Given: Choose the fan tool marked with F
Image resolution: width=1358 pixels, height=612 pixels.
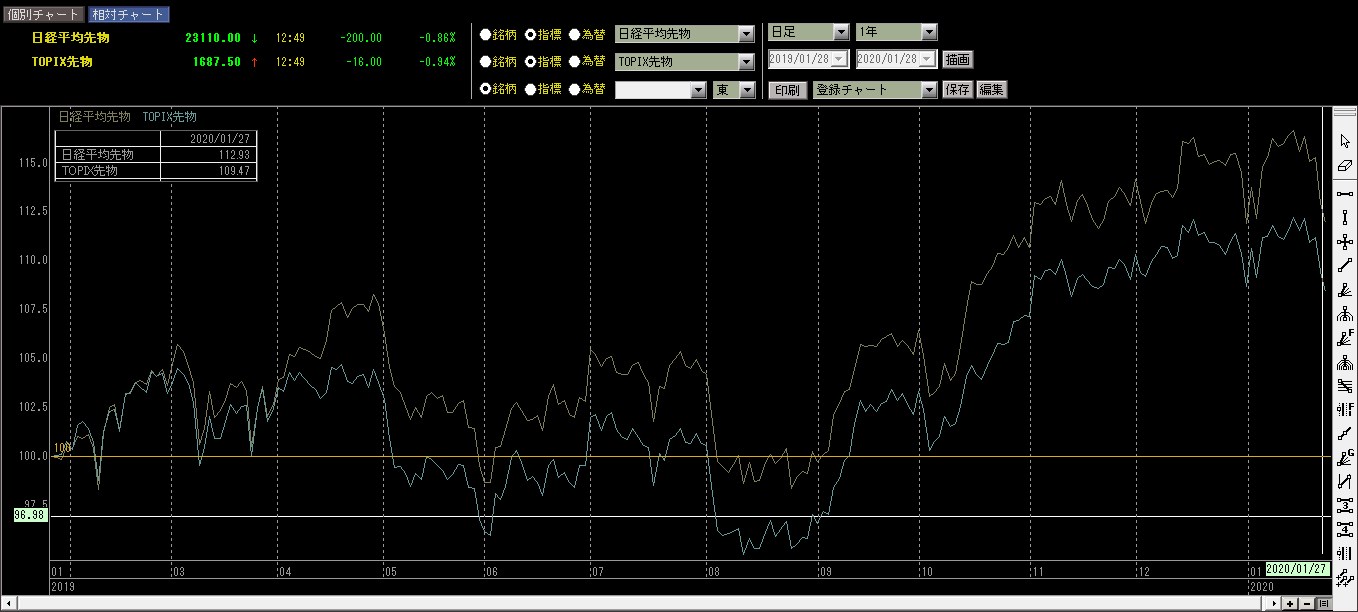Looking at the screenshot, I should 1345,337.
